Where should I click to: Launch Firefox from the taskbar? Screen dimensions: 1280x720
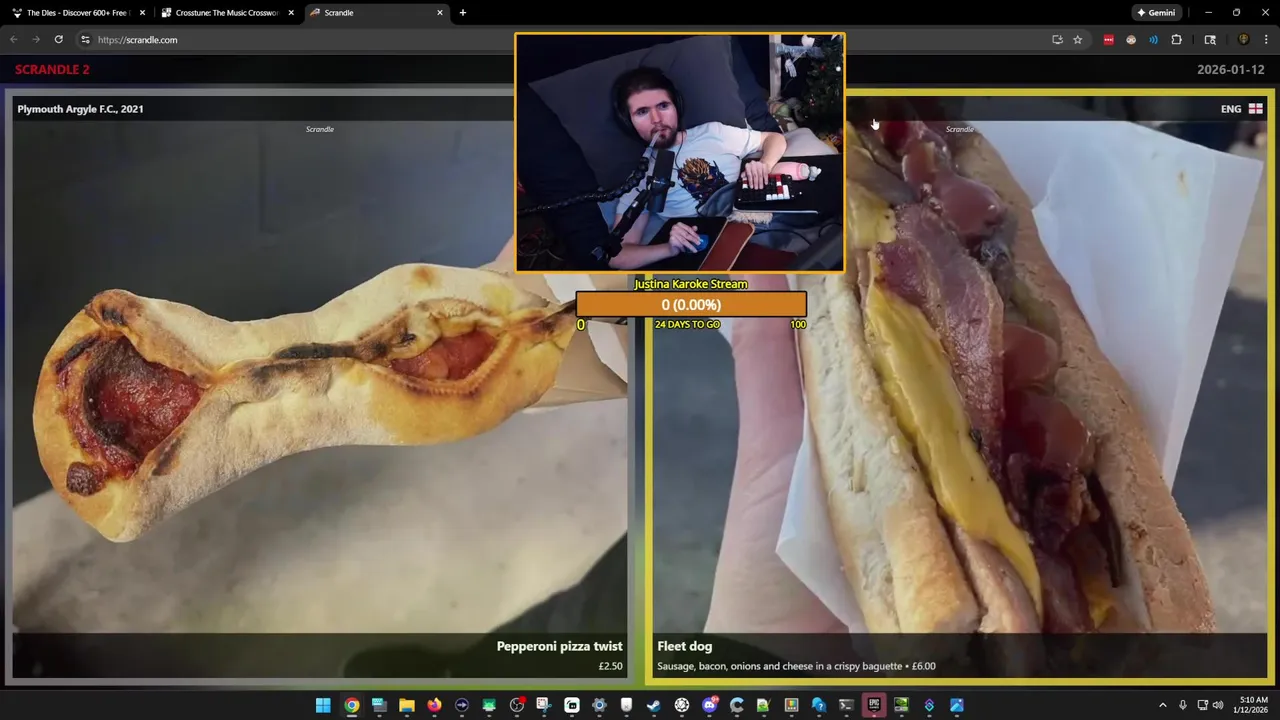[434, 705]
